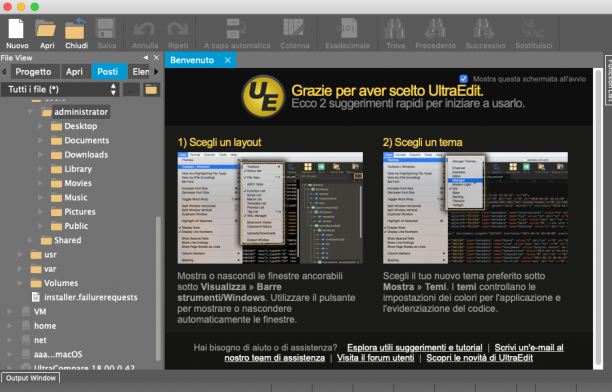Viewport: 612px width, 392px height.
Task: Select the Shared folder
Action: (x=61, y=240)
